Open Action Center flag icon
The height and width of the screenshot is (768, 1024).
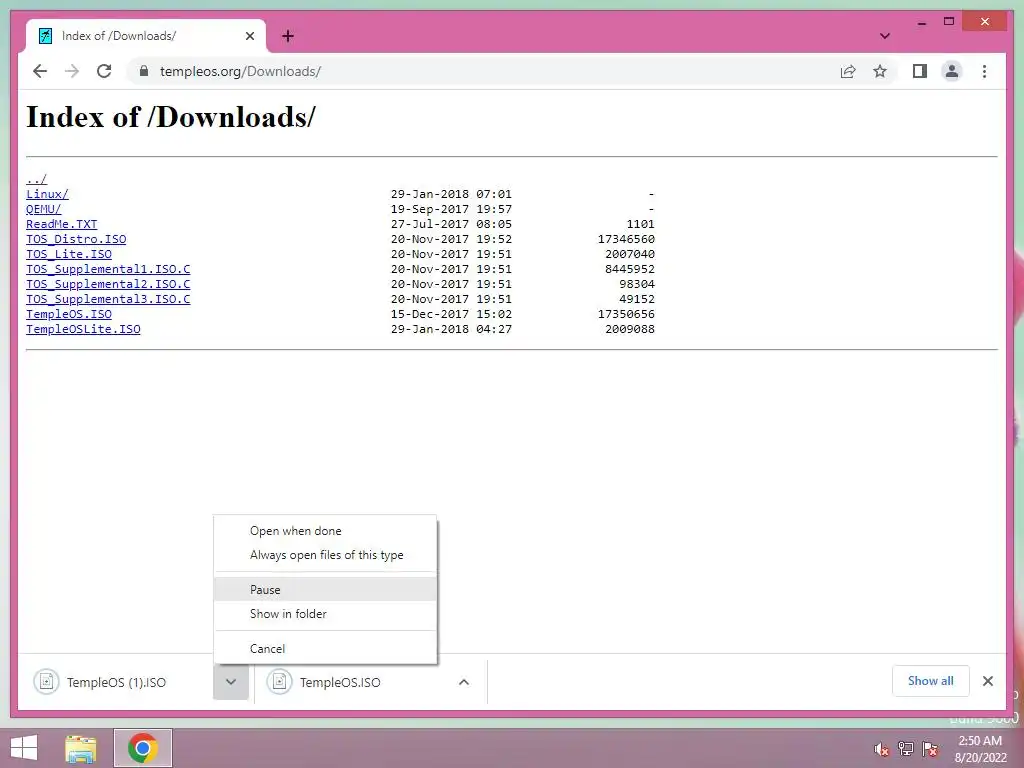(929, 749)
